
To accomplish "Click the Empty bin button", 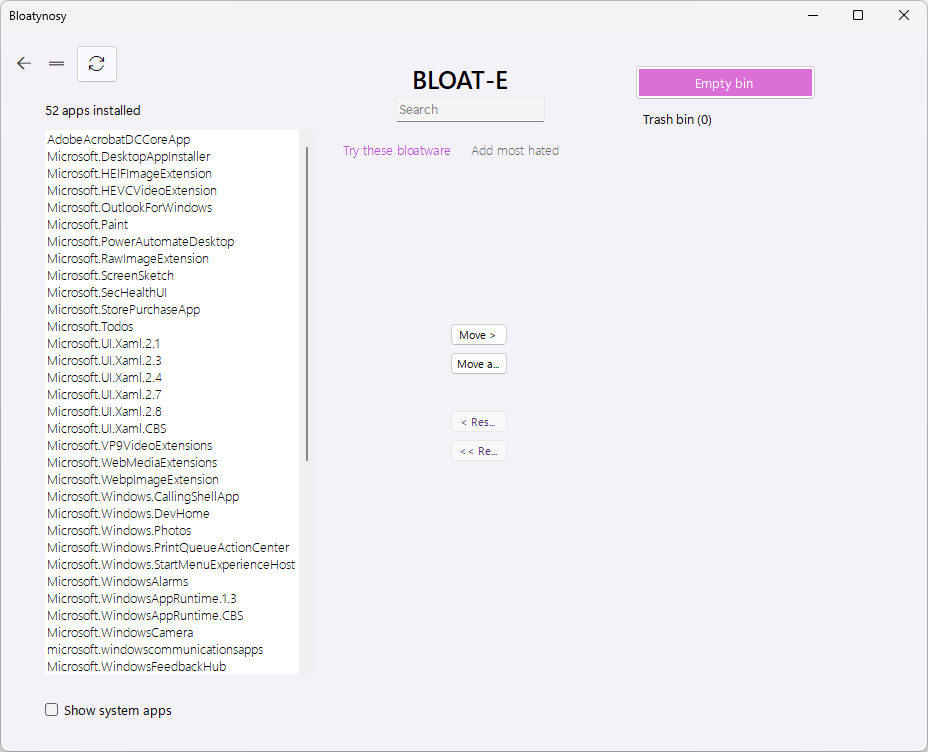I will (725, 83).
